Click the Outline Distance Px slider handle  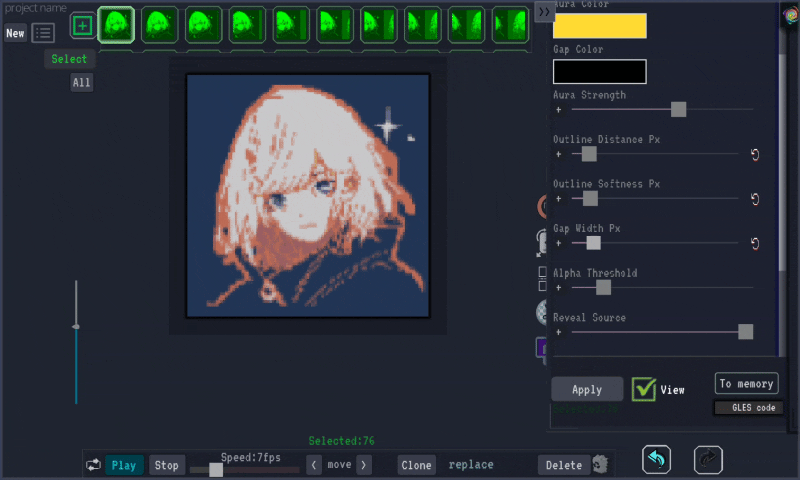[x=589, y=154]
